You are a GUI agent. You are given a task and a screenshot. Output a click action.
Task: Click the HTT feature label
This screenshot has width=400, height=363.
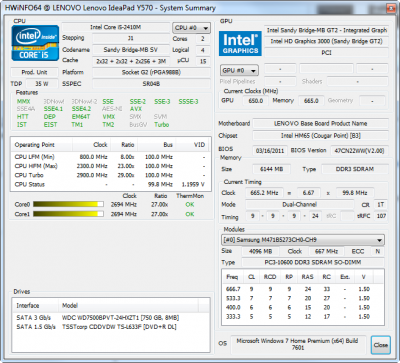[23, 117]
